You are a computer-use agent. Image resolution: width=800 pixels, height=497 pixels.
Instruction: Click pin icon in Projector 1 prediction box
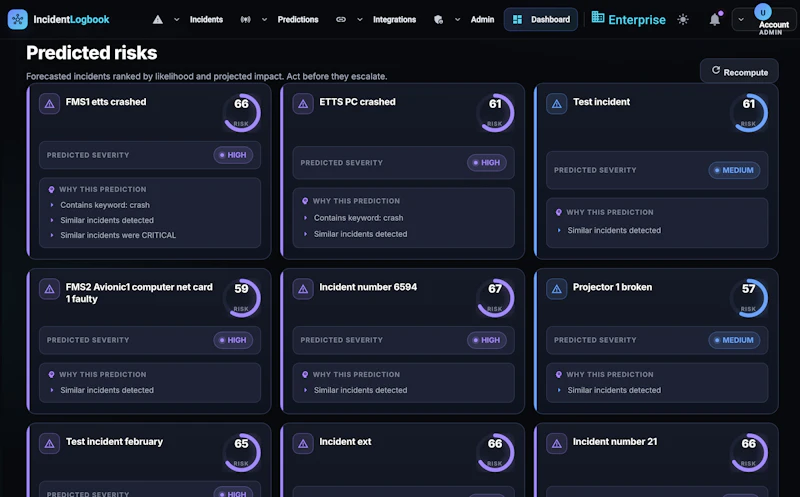pyautogui.click(x=558, y=375)
